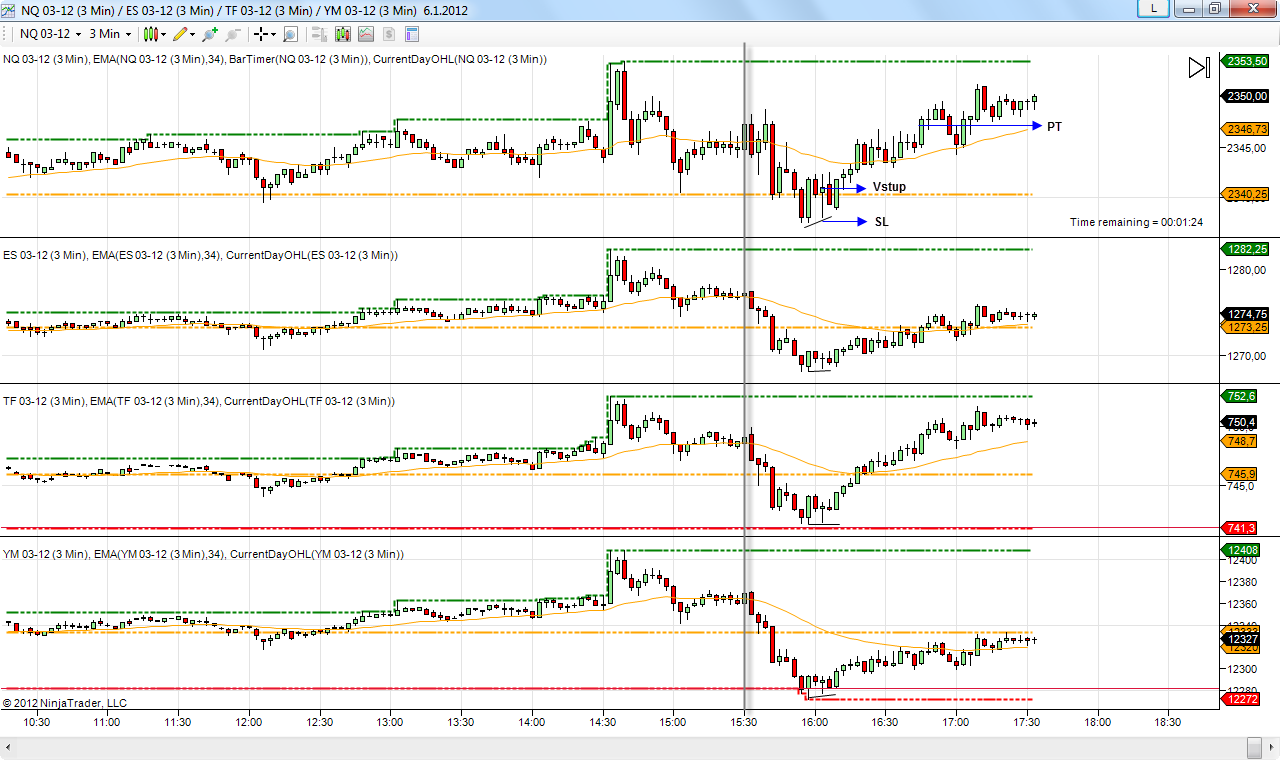Open the Data Series candlestick icon
Viewport: 1280px width, 760px height.
click(x=343, y=34)
